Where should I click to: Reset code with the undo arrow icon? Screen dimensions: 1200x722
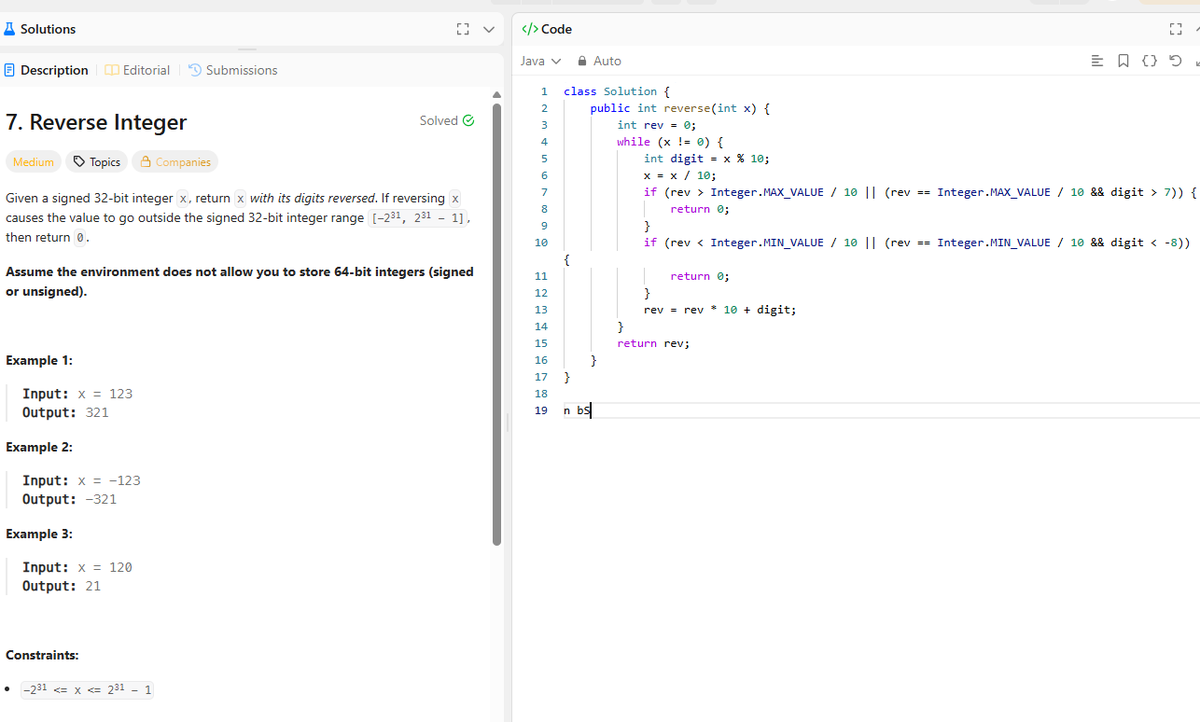[1174, 61]
